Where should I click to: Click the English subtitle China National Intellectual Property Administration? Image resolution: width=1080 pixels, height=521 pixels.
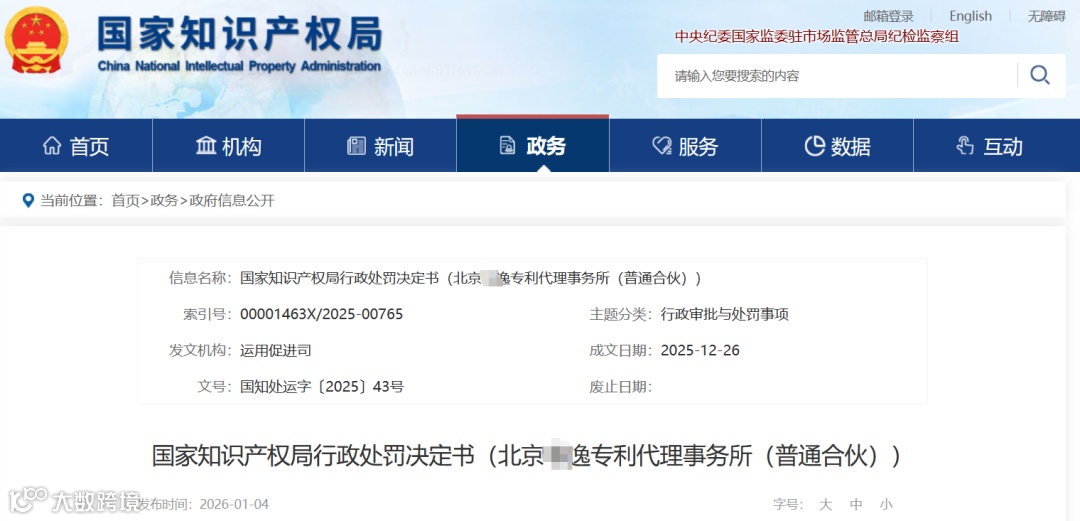coord(239,66)
